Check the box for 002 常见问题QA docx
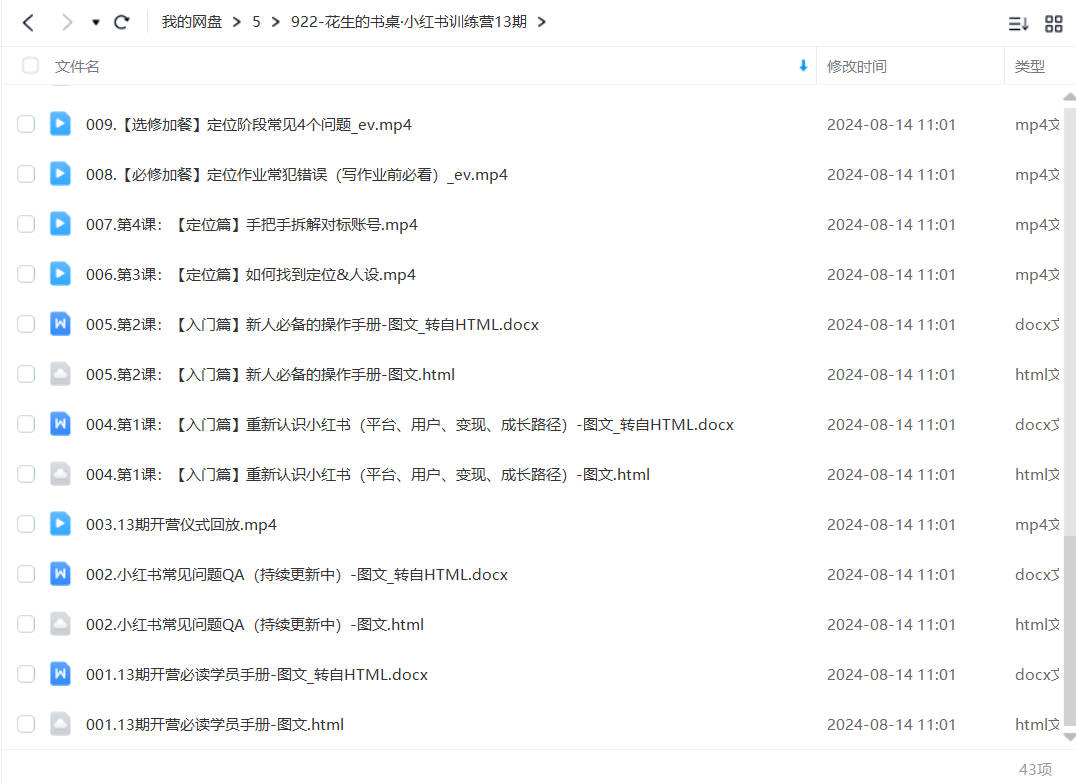Viewport: 1076px width, 784px height. coord(26,574)
